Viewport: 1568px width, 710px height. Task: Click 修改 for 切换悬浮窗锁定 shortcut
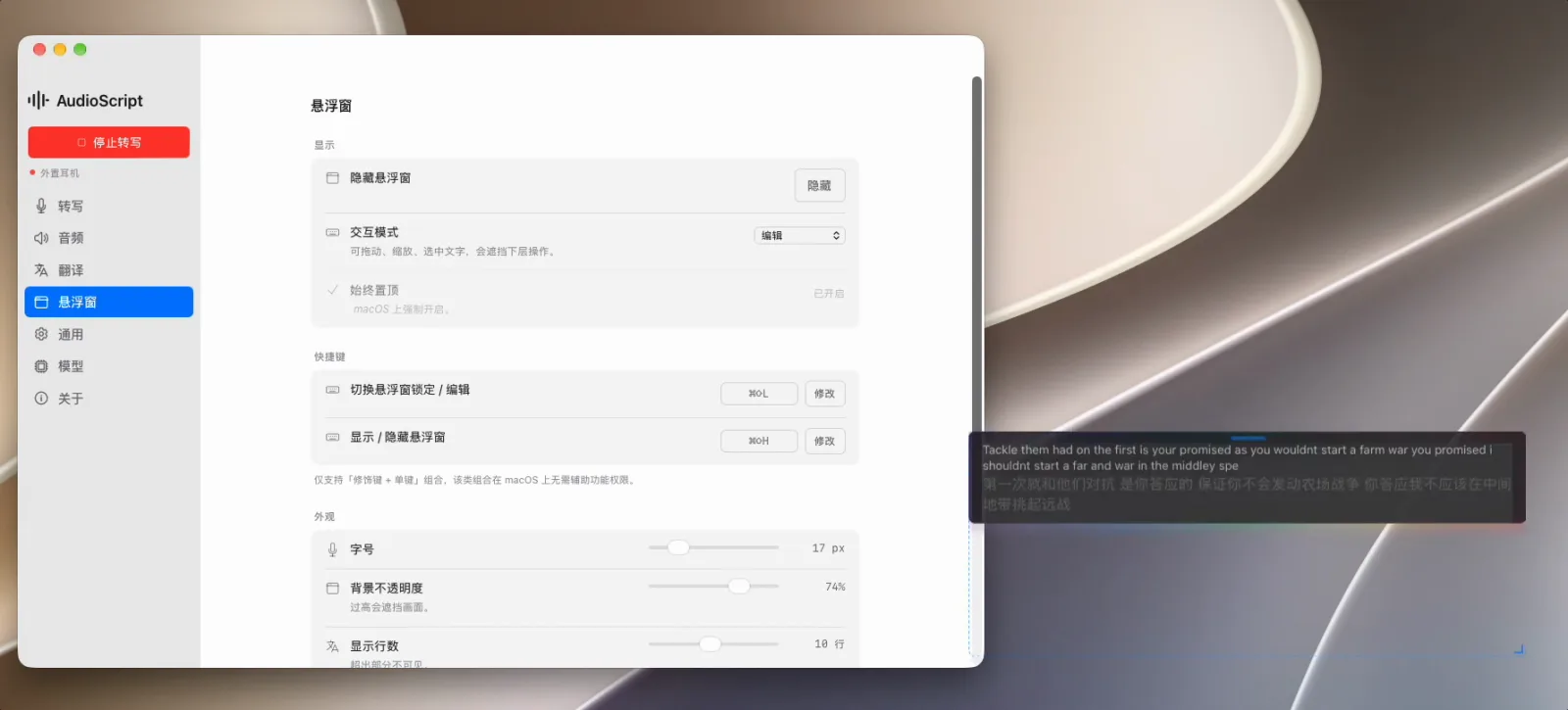tap(825, 394)
